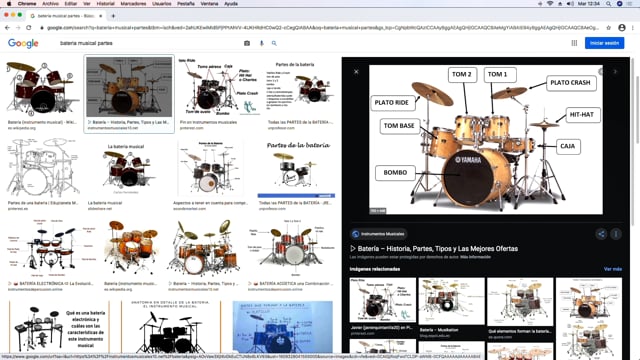Open the blue handwritten drum diagram thumbnail
The image size is (640, 360).
(282, 327)
